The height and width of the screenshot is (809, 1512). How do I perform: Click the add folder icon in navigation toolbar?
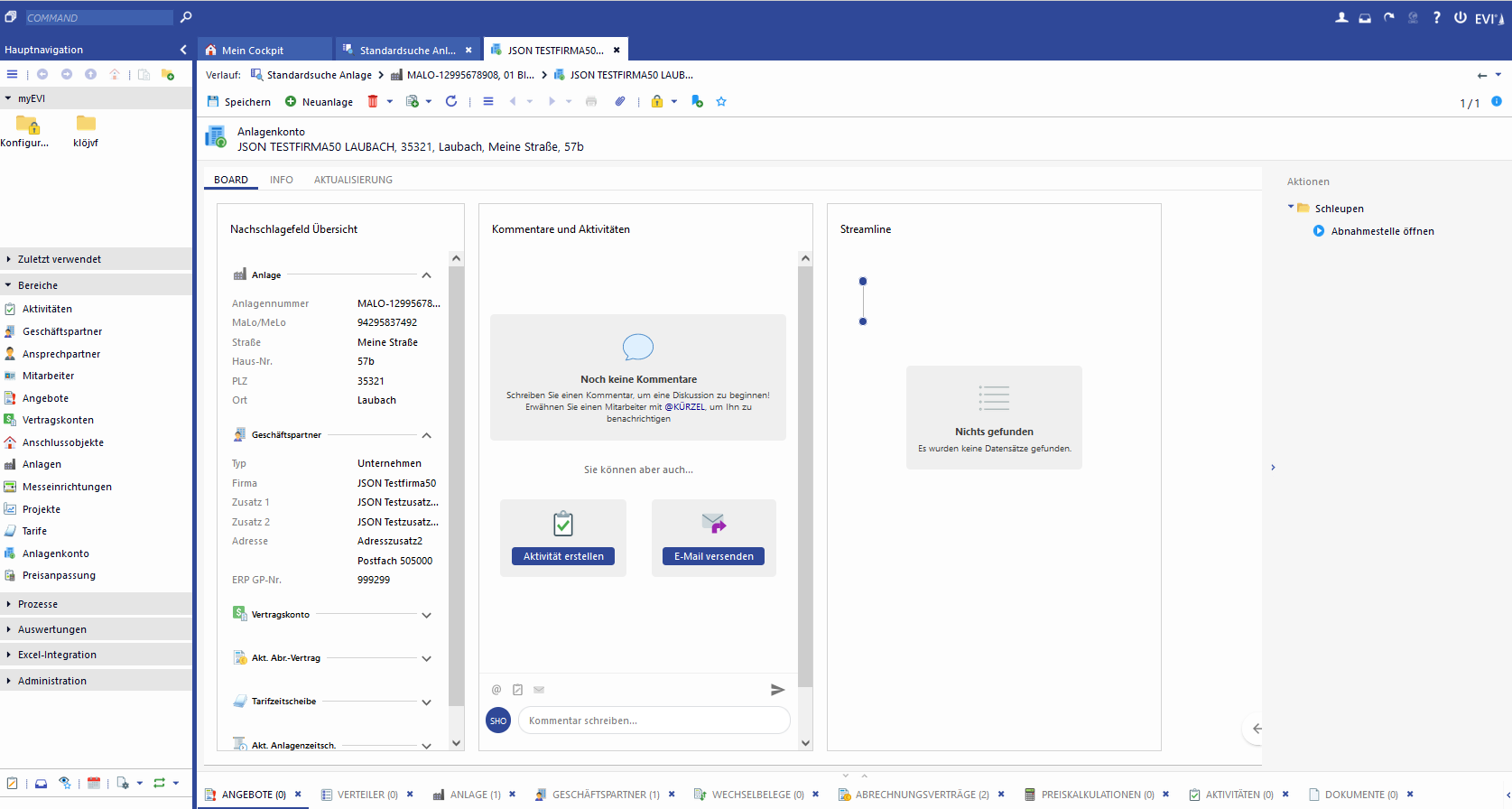168,74
